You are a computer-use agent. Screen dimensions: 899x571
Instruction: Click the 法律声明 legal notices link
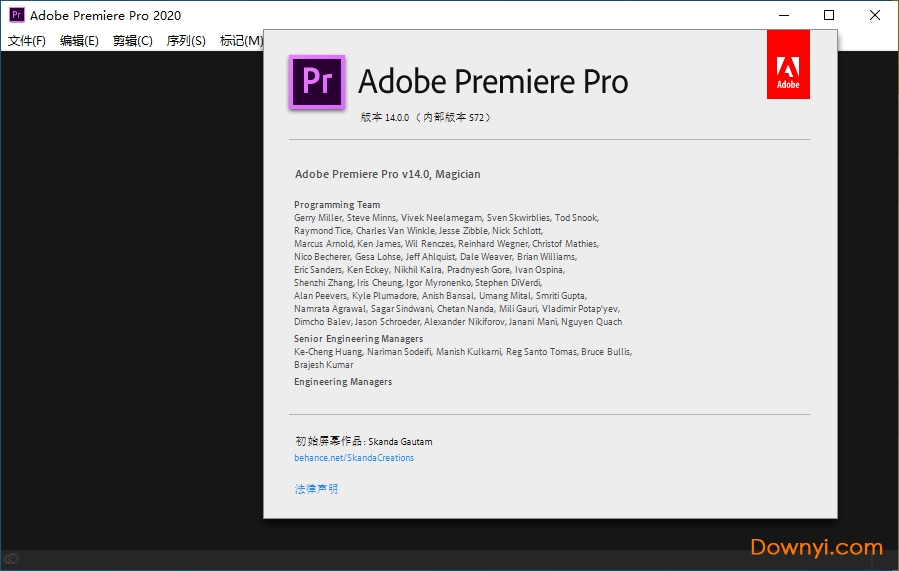point(316,489)
